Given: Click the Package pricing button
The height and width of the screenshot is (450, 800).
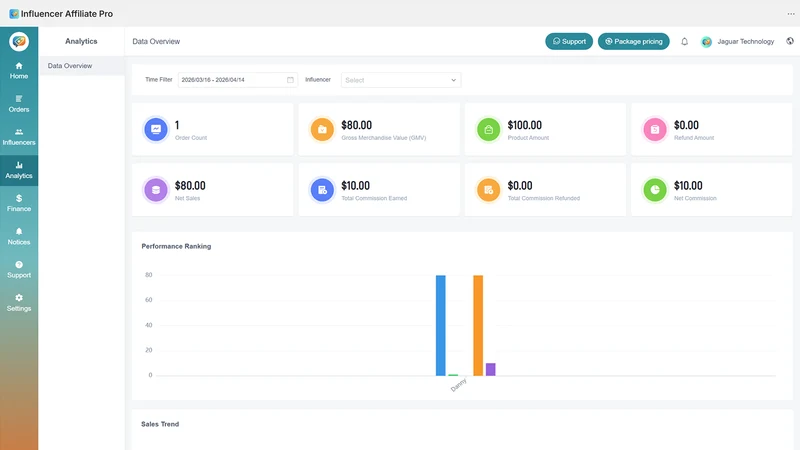Looking at the screenshot, I should pos(633,41).
